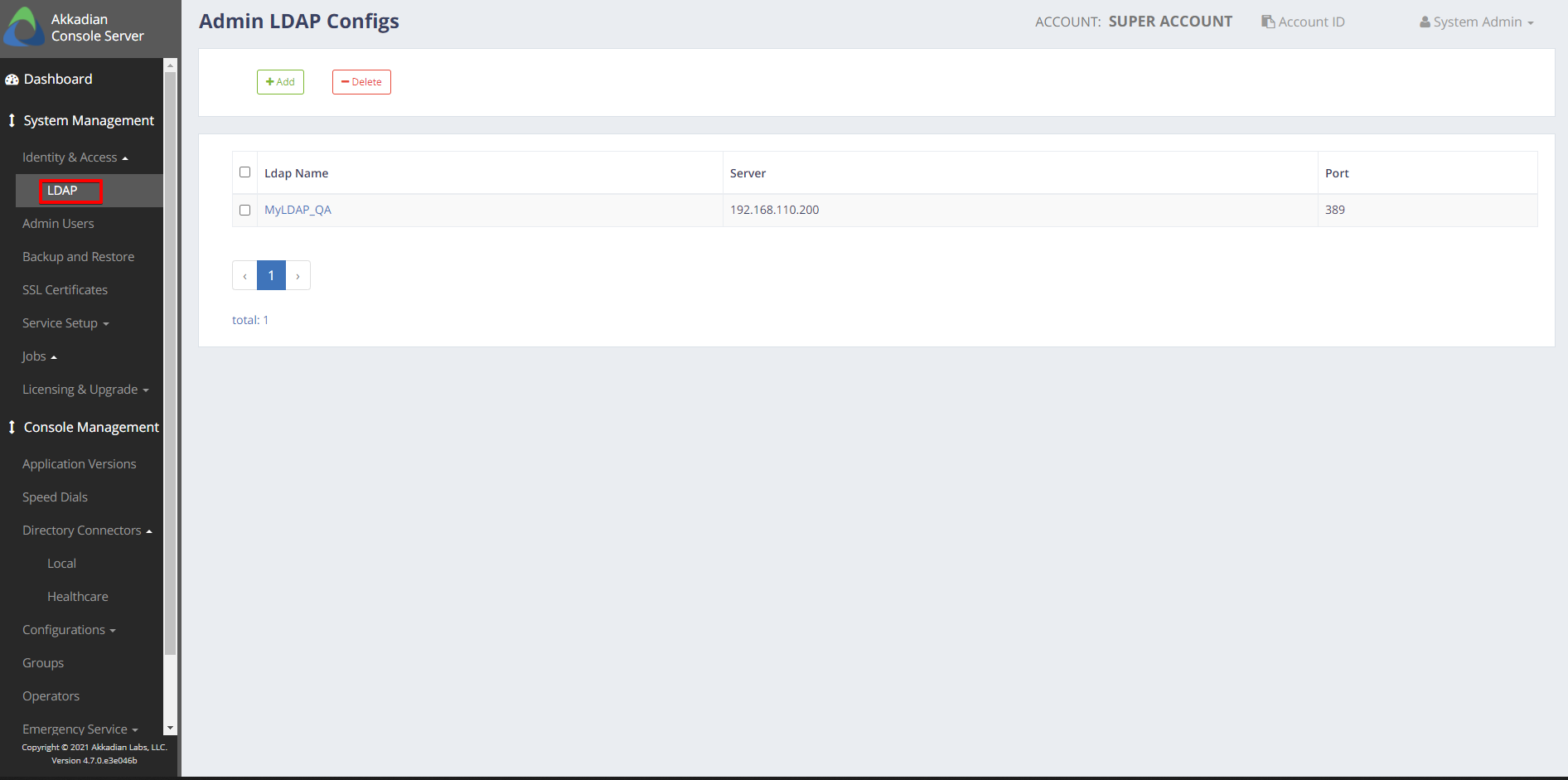Expand Emergency Service dropdown
Viewport: 1568px width, 780px height.
coord(80,729)
